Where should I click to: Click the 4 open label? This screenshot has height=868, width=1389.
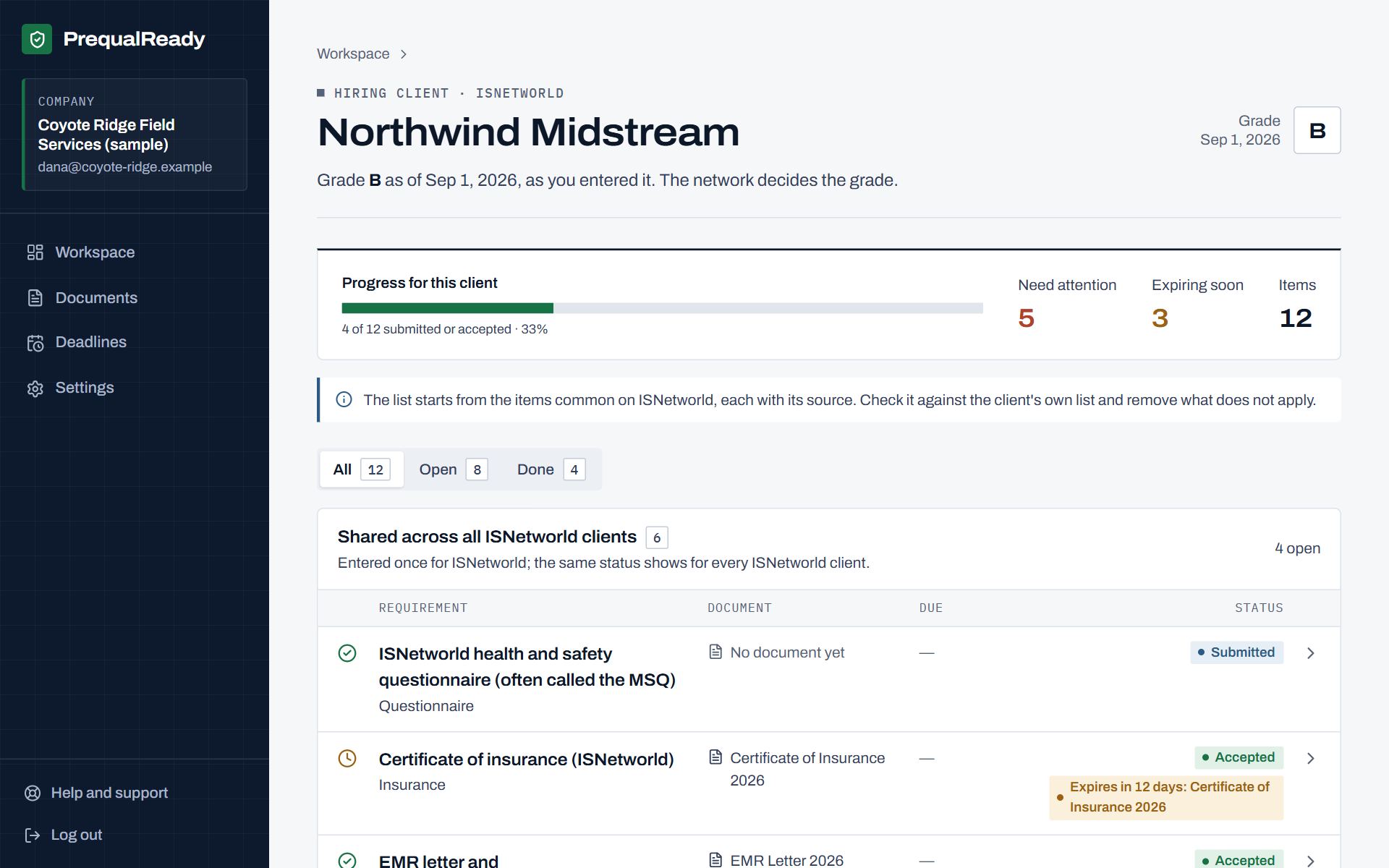(x=1297, y=548)
